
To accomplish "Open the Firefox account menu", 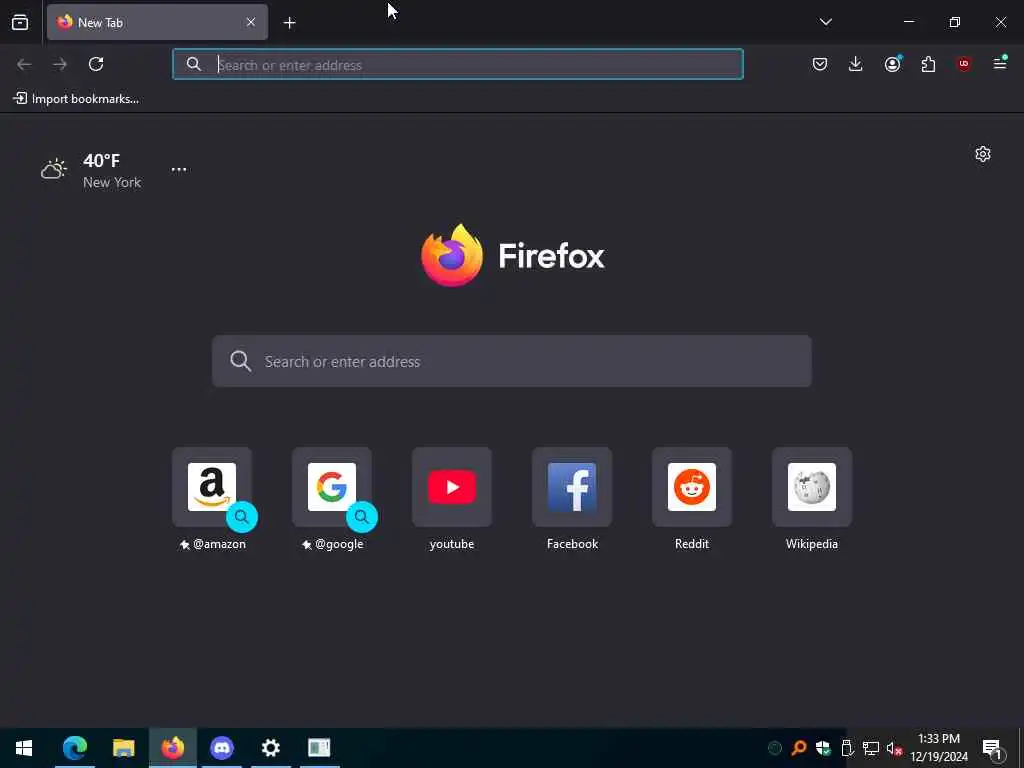I will coord(892,64).
